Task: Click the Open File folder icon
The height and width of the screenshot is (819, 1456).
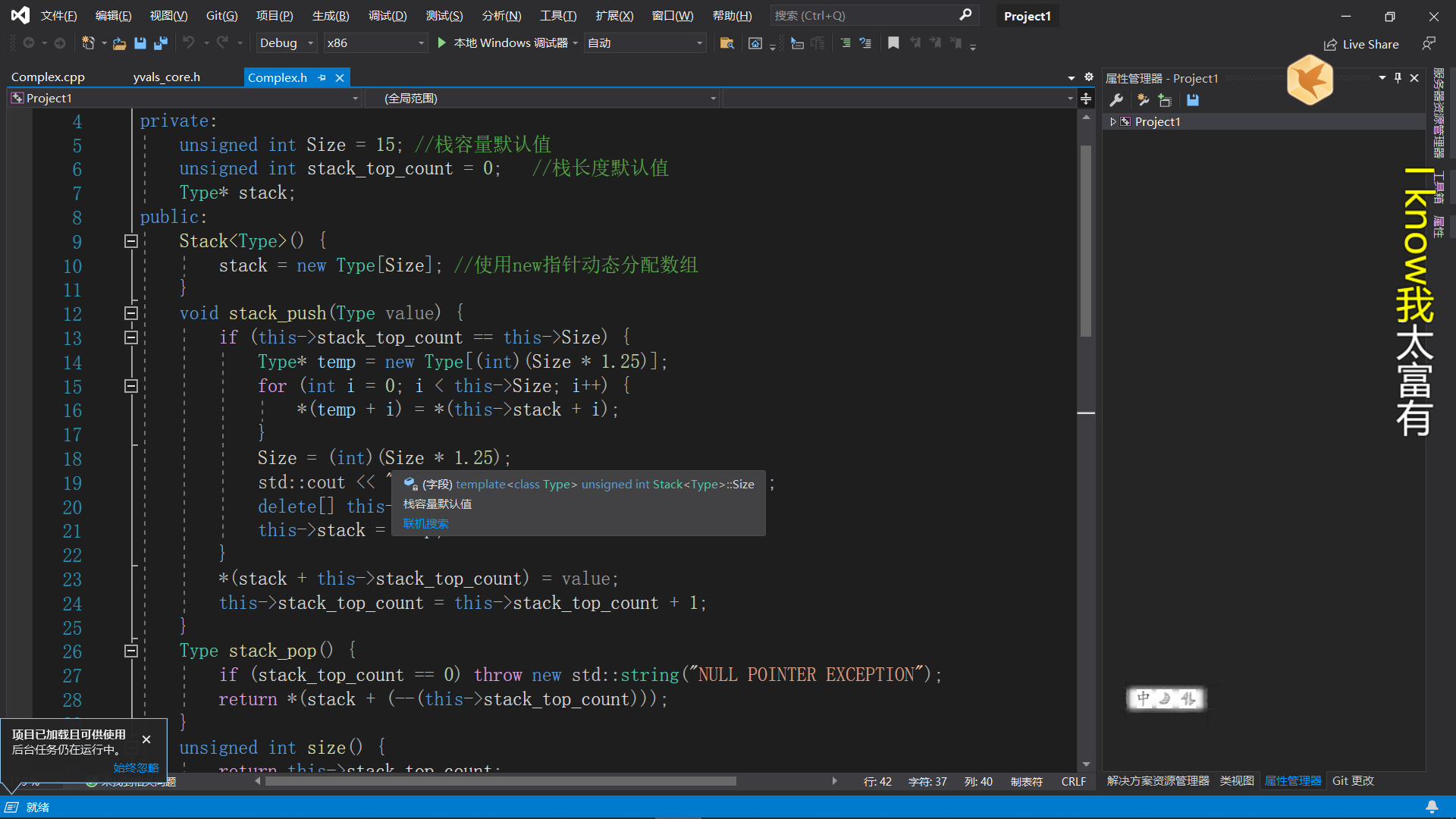Action: pos(119,43)
